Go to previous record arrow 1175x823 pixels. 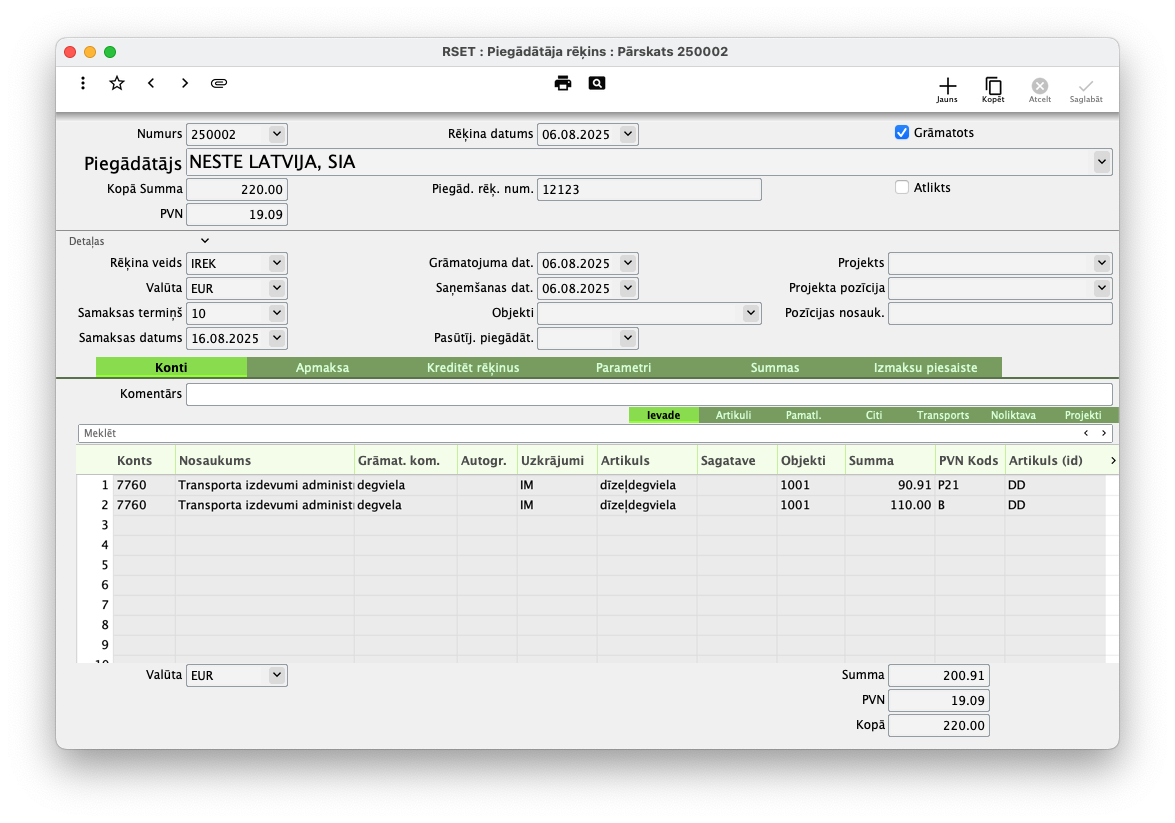point(151,84)
